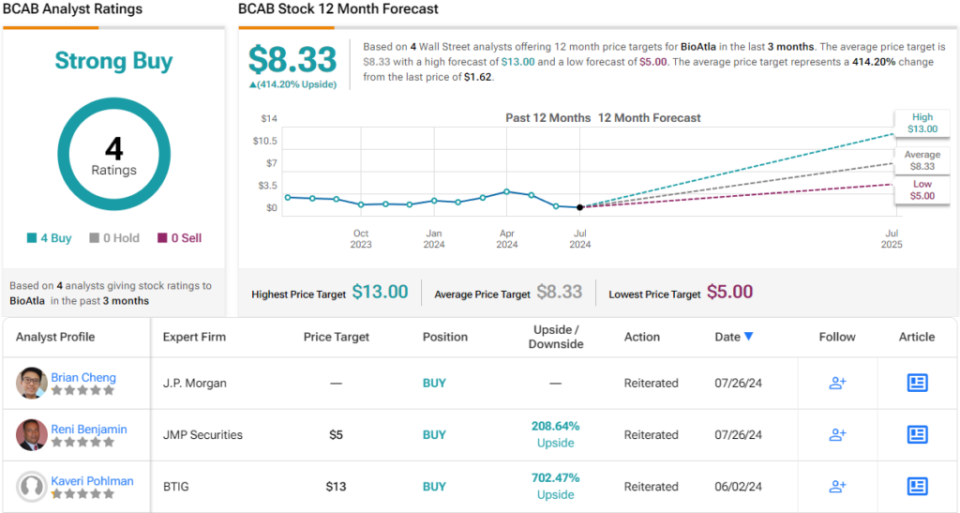Screen dimensions: 960x513
Task: Click the Low $5.00 forecast label on chart
Action: (x=922, y=190)
